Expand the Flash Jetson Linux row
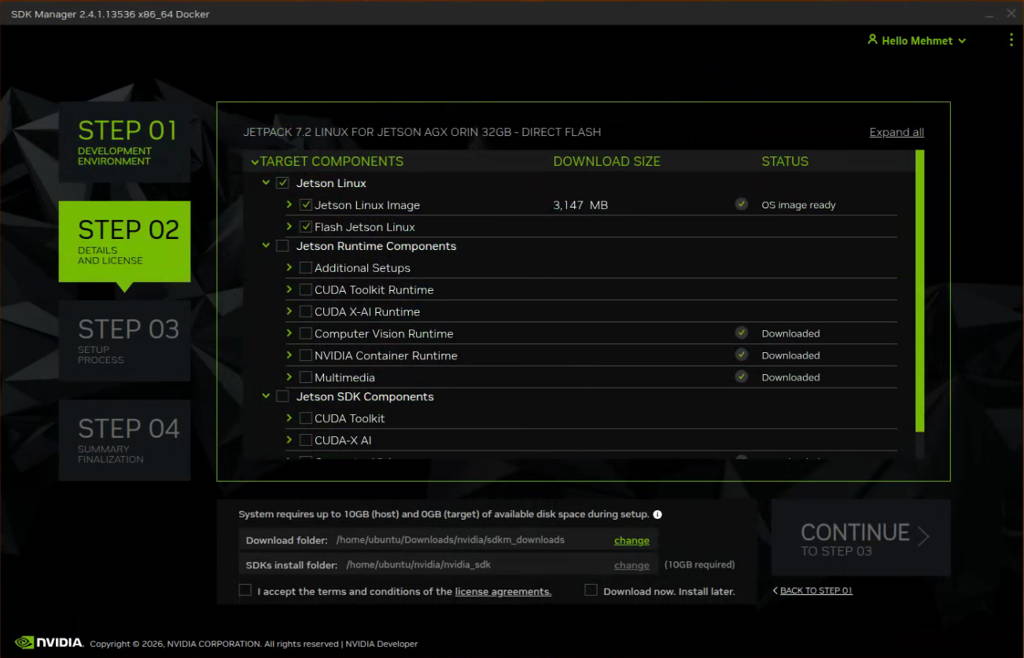The image size is (1024, 658). click(x=289, y=226)
